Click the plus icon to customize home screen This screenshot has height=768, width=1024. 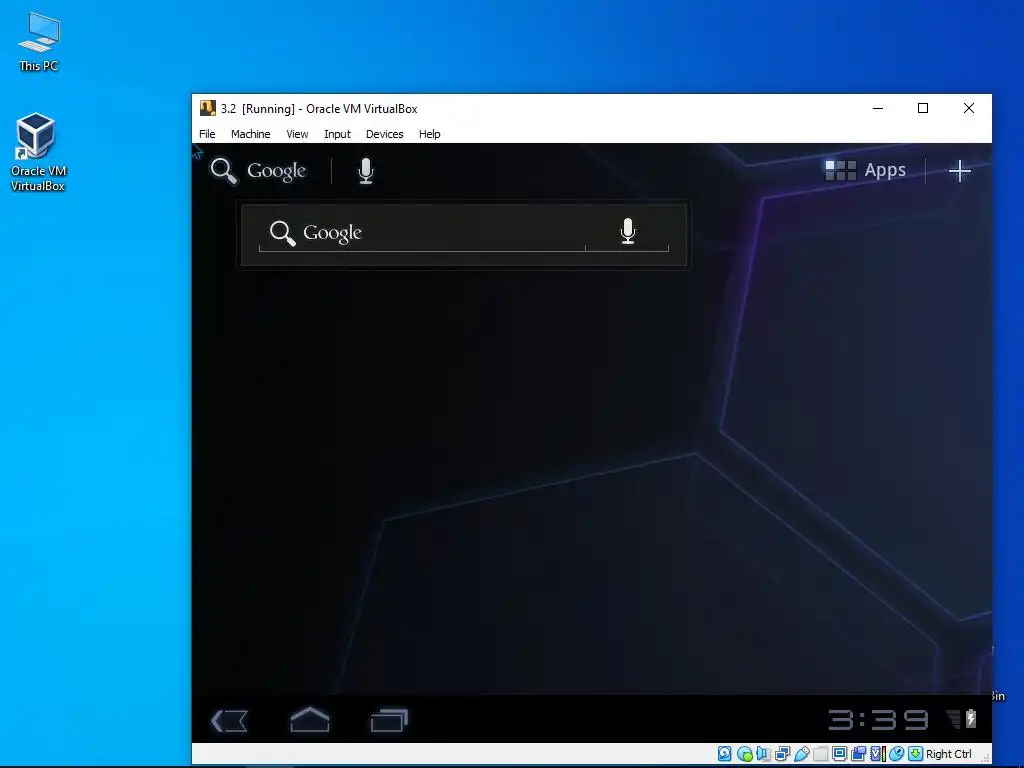959,171
